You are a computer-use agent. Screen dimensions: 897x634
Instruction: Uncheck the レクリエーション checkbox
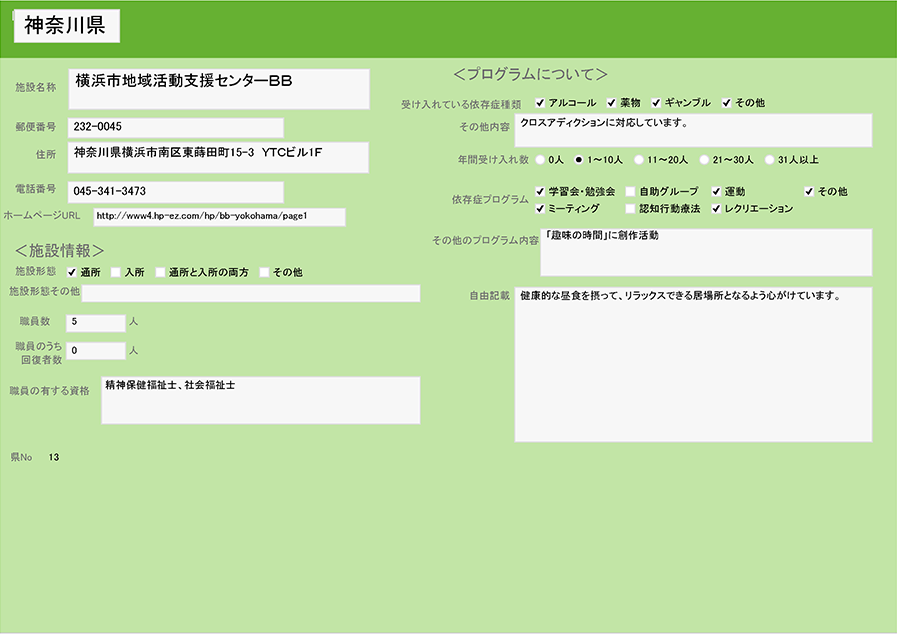pos(716,209)
